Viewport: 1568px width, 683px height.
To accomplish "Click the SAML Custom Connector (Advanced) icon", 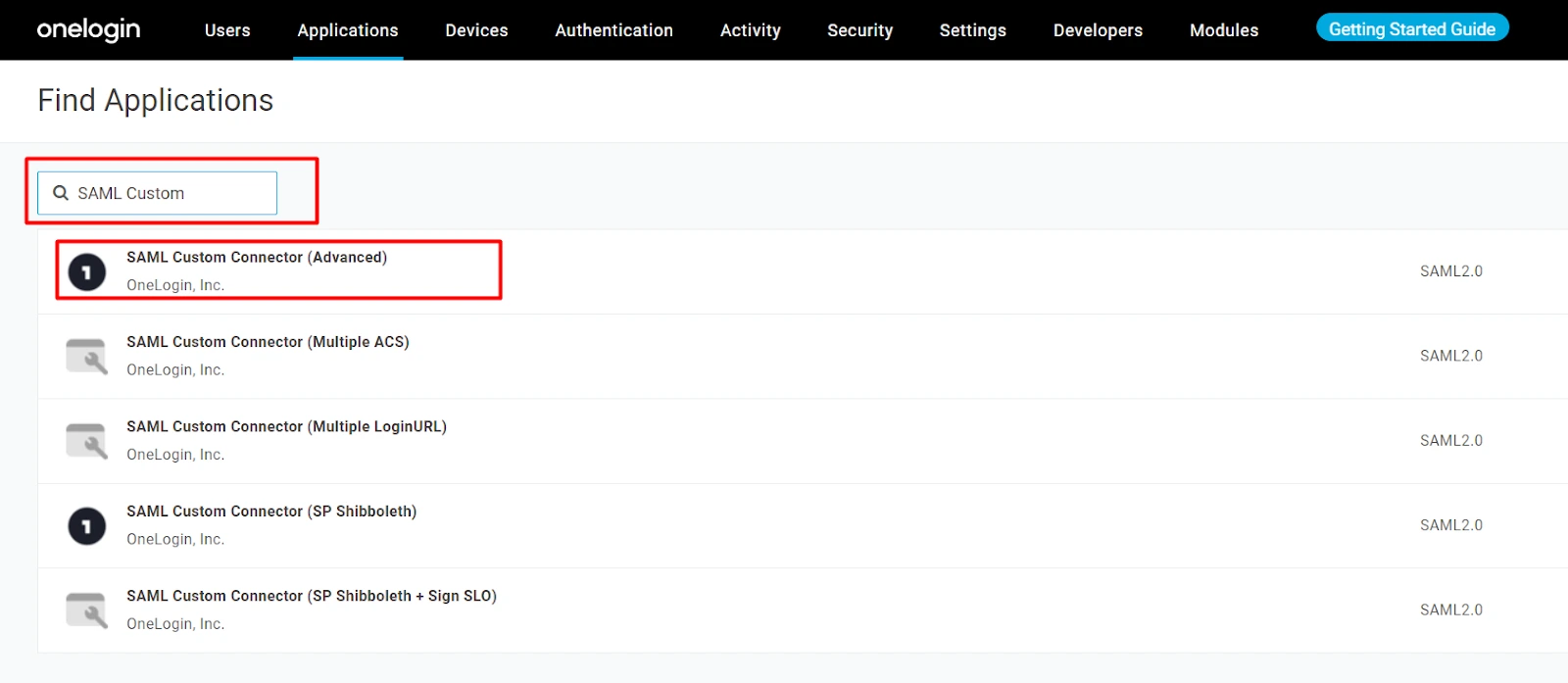I will click(x=86, y=271).
